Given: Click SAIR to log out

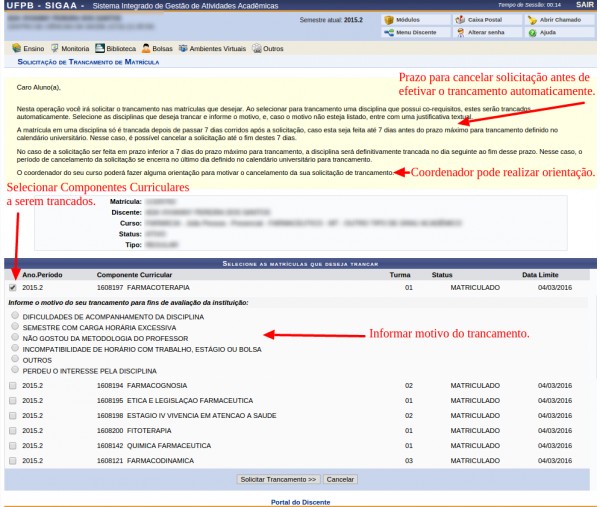Looking at the screenshot, I should pos(585,5).
